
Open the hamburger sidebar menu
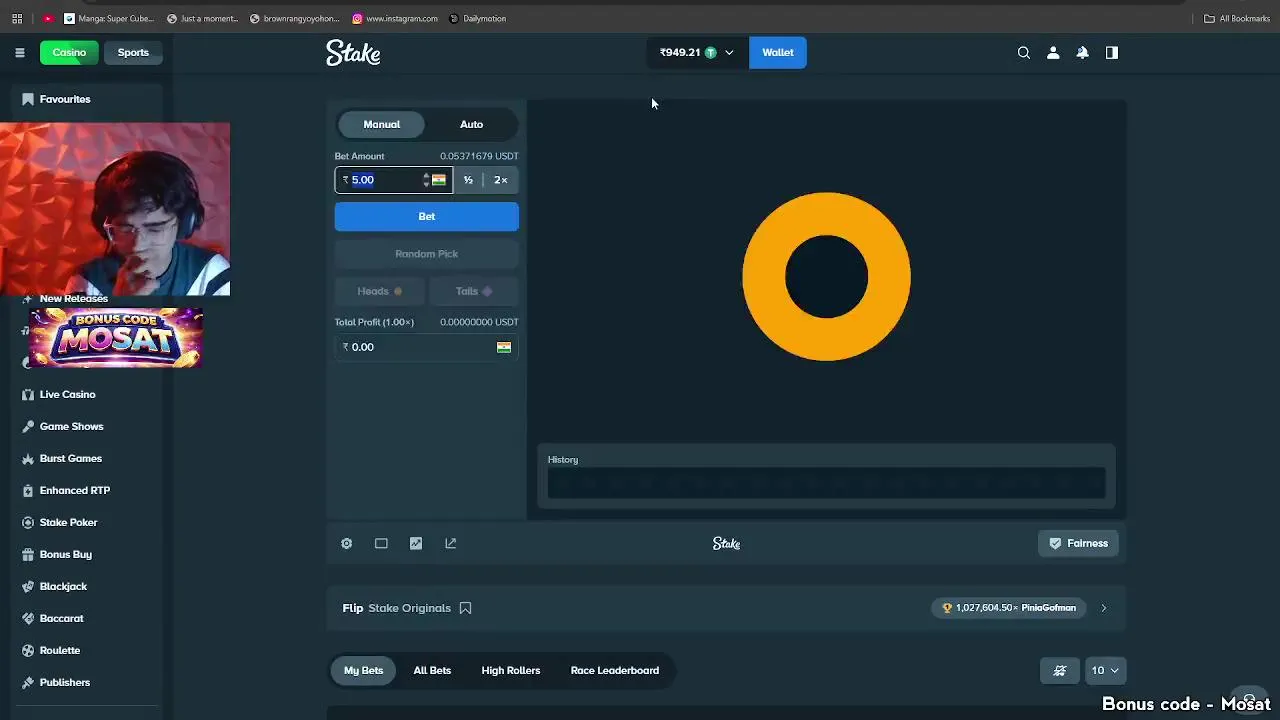pos(19,52)
